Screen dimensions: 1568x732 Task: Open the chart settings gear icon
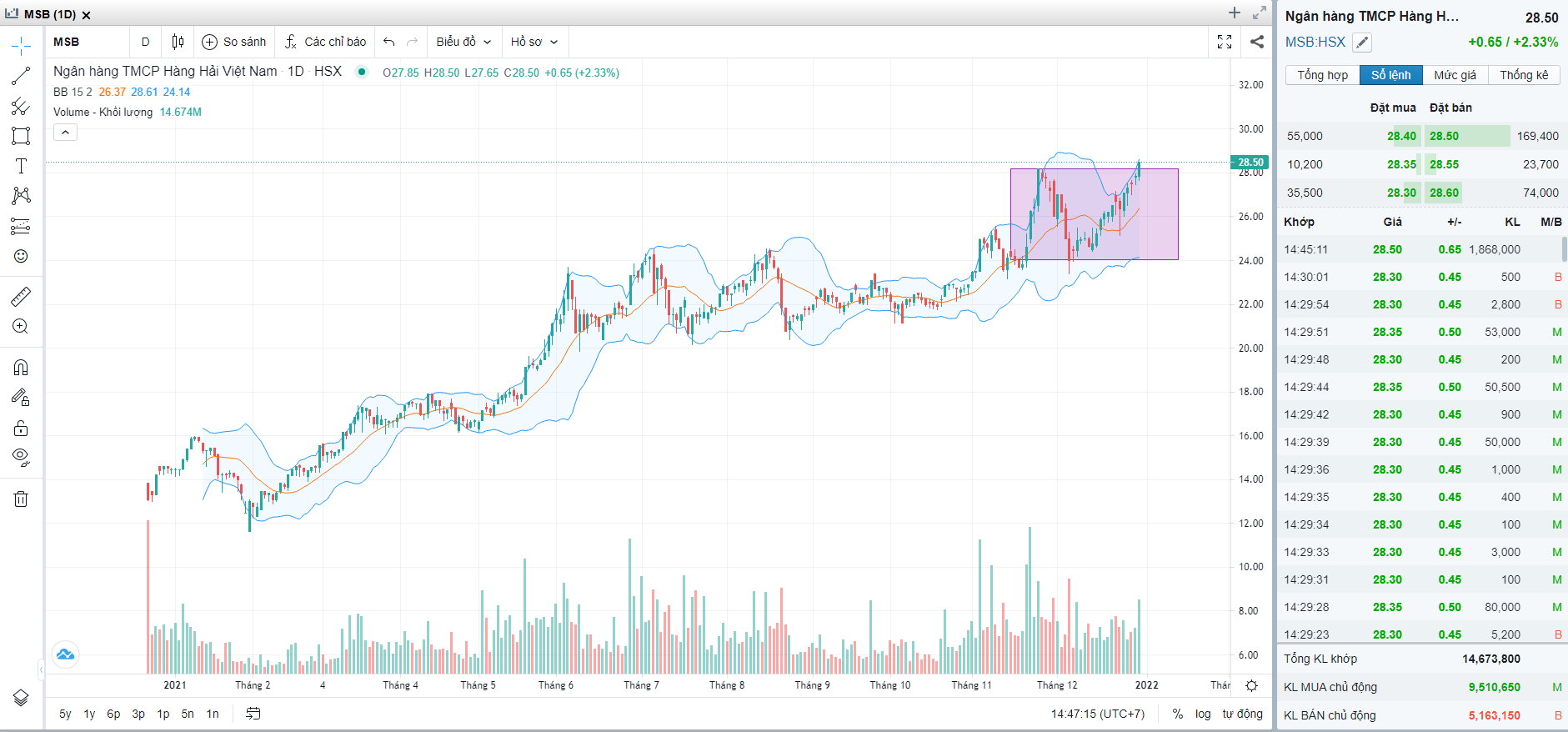[x=1251, y=685]
